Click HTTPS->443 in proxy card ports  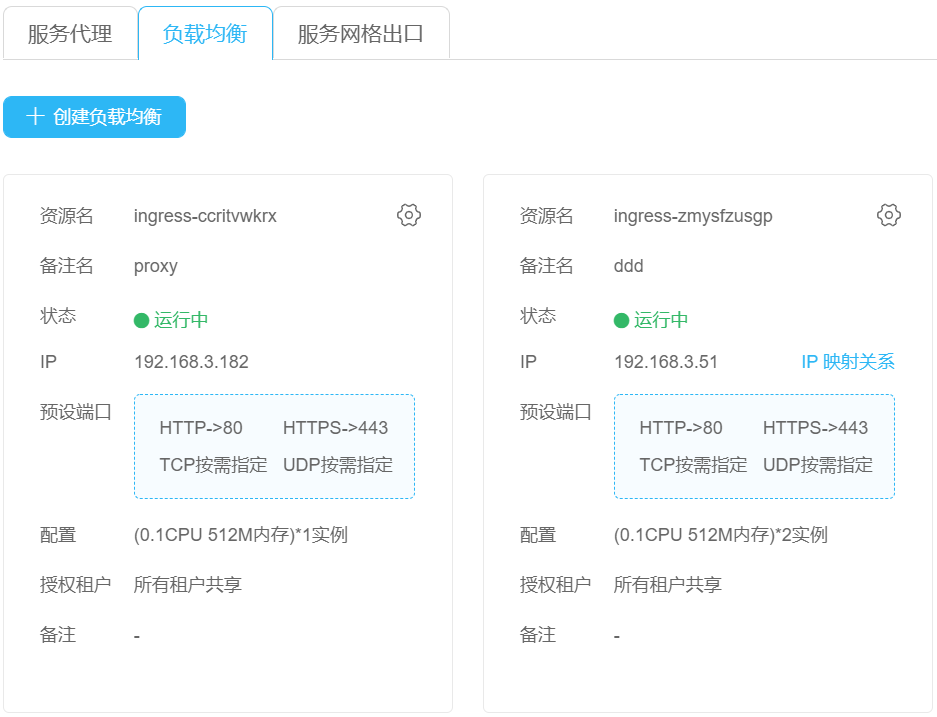335,428
